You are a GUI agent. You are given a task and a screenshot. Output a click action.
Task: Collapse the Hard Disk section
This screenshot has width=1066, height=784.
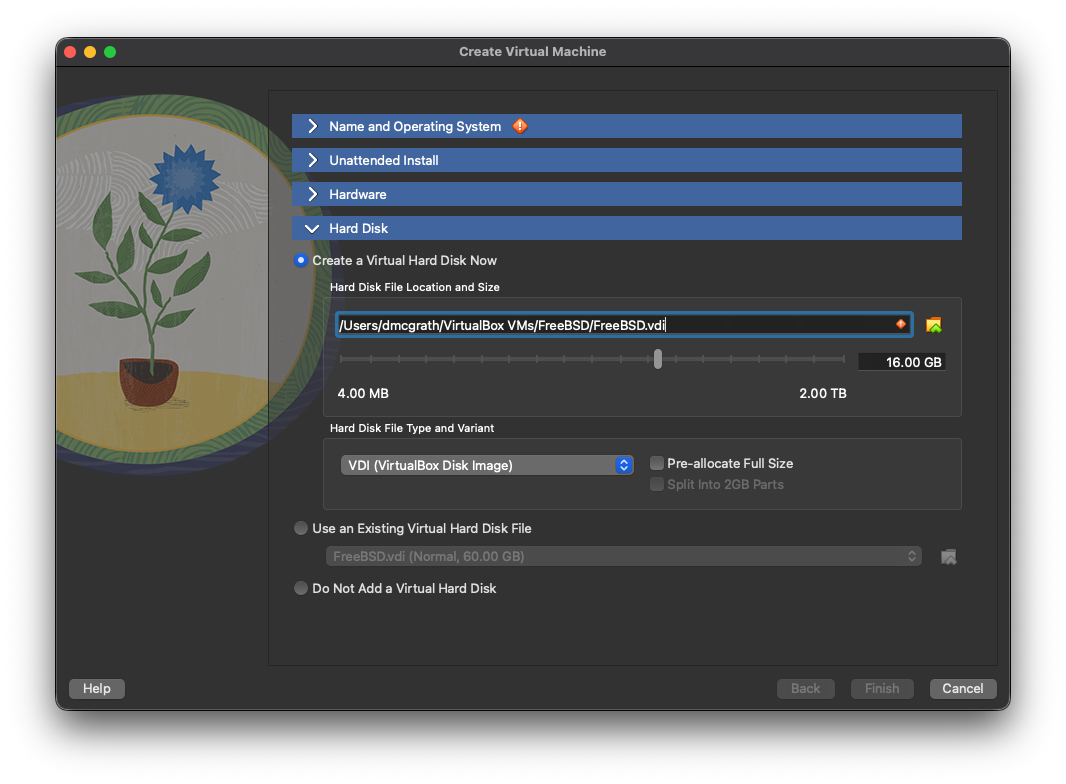[x=627, y=228]
